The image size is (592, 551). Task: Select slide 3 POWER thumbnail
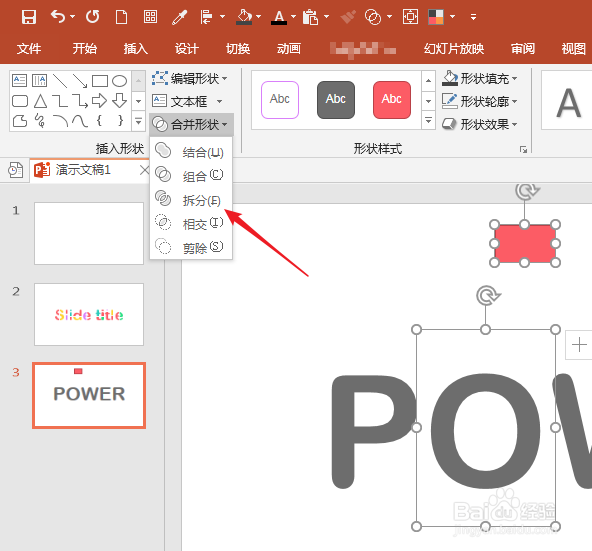click(89, 395)
